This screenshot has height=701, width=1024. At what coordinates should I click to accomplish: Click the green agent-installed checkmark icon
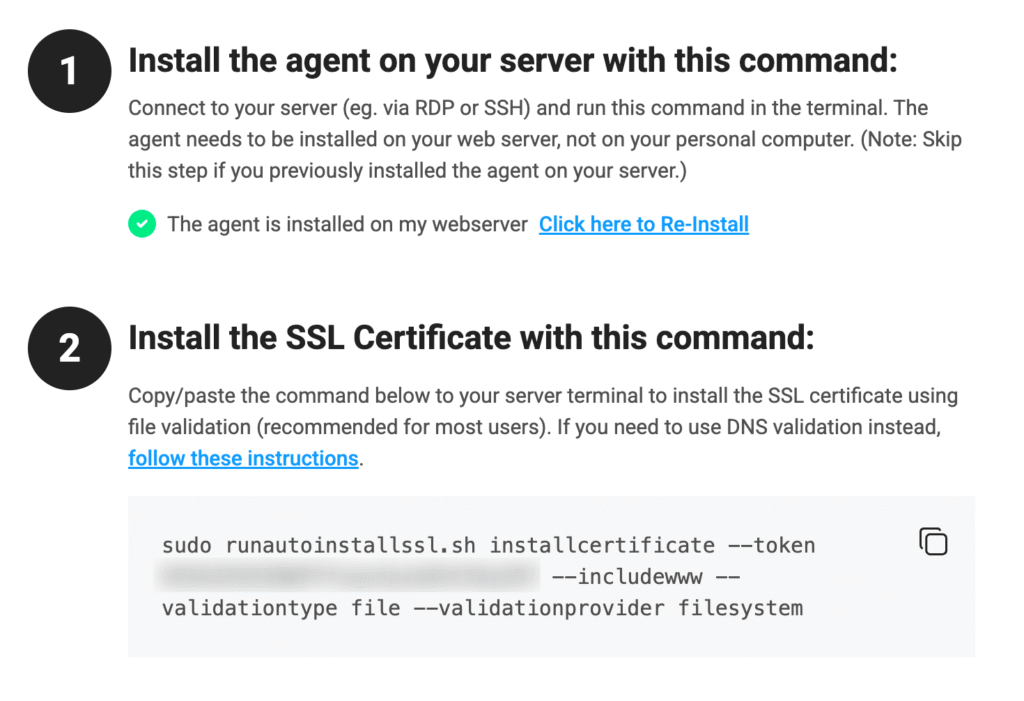click(142, 224)
